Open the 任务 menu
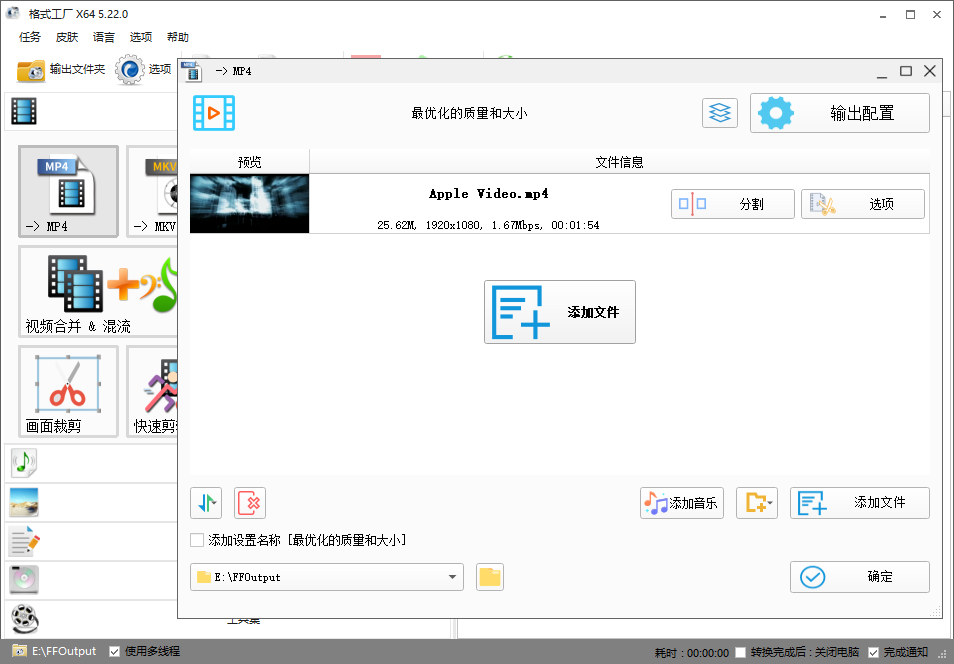Viewport: 954px width, 664px height. point(30,37)
